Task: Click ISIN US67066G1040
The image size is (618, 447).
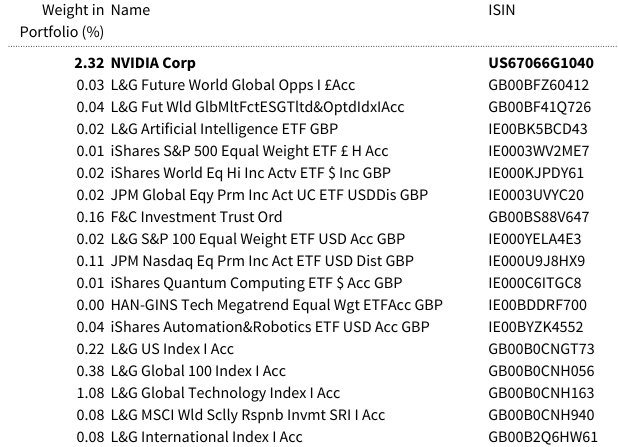Action: coord(541,63)
